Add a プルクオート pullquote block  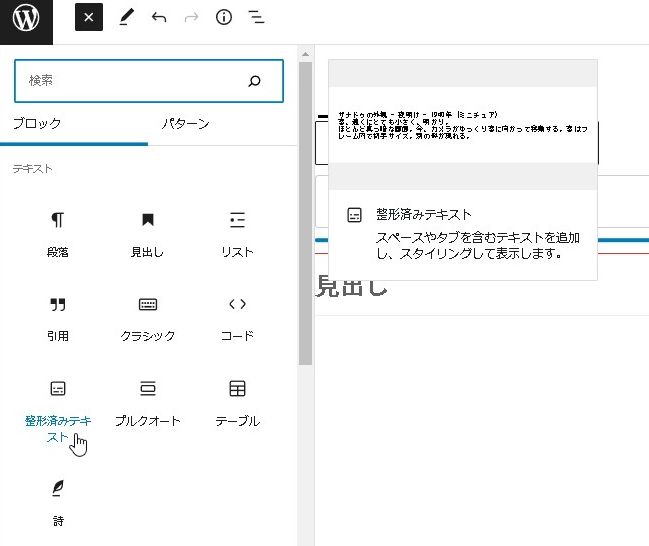tap(148, 402)
